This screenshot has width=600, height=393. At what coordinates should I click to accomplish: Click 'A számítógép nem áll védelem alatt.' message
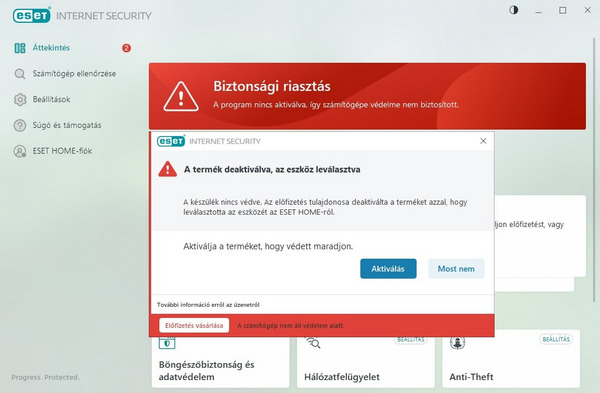[x=290, y=326]
